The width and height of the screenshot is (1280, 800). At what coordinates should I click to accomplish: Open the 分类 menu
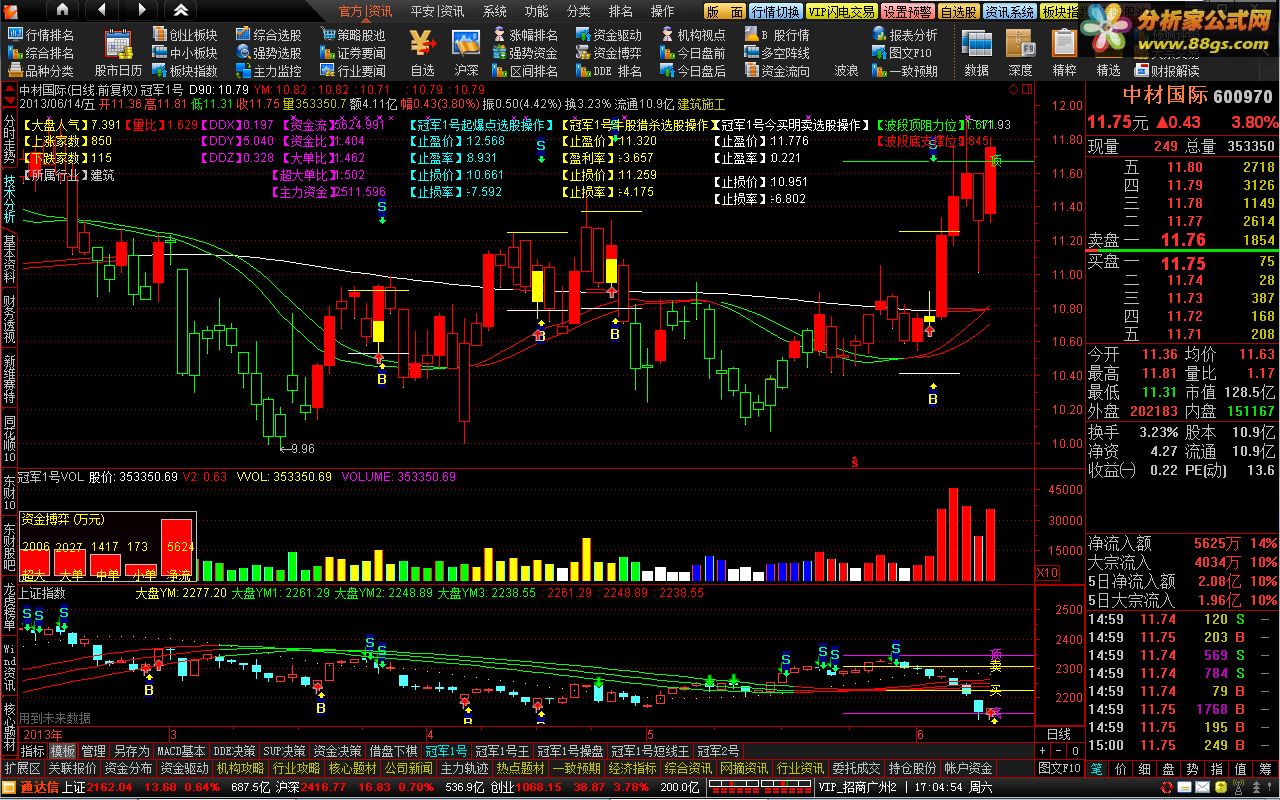point(578,11)
